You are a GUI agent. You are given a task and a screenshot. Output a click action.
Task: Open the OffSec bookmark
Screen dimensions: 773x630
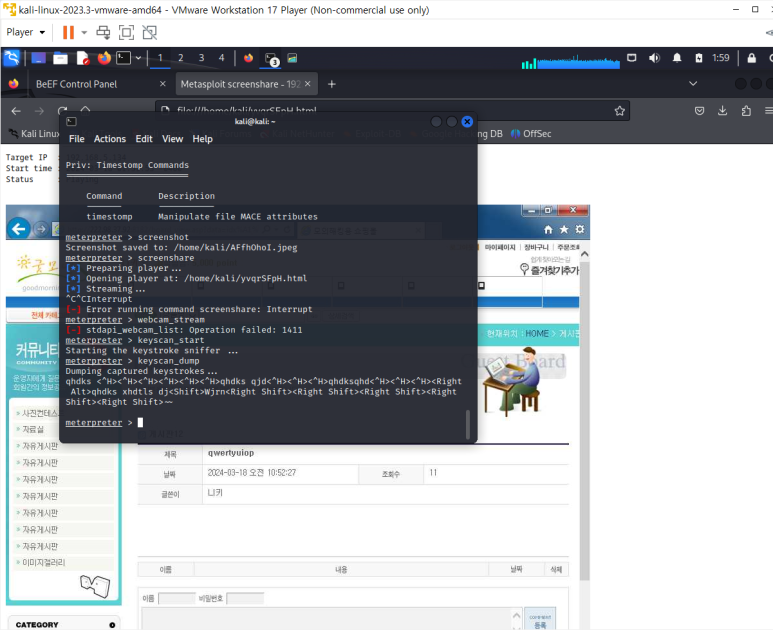tap(531, 134)
